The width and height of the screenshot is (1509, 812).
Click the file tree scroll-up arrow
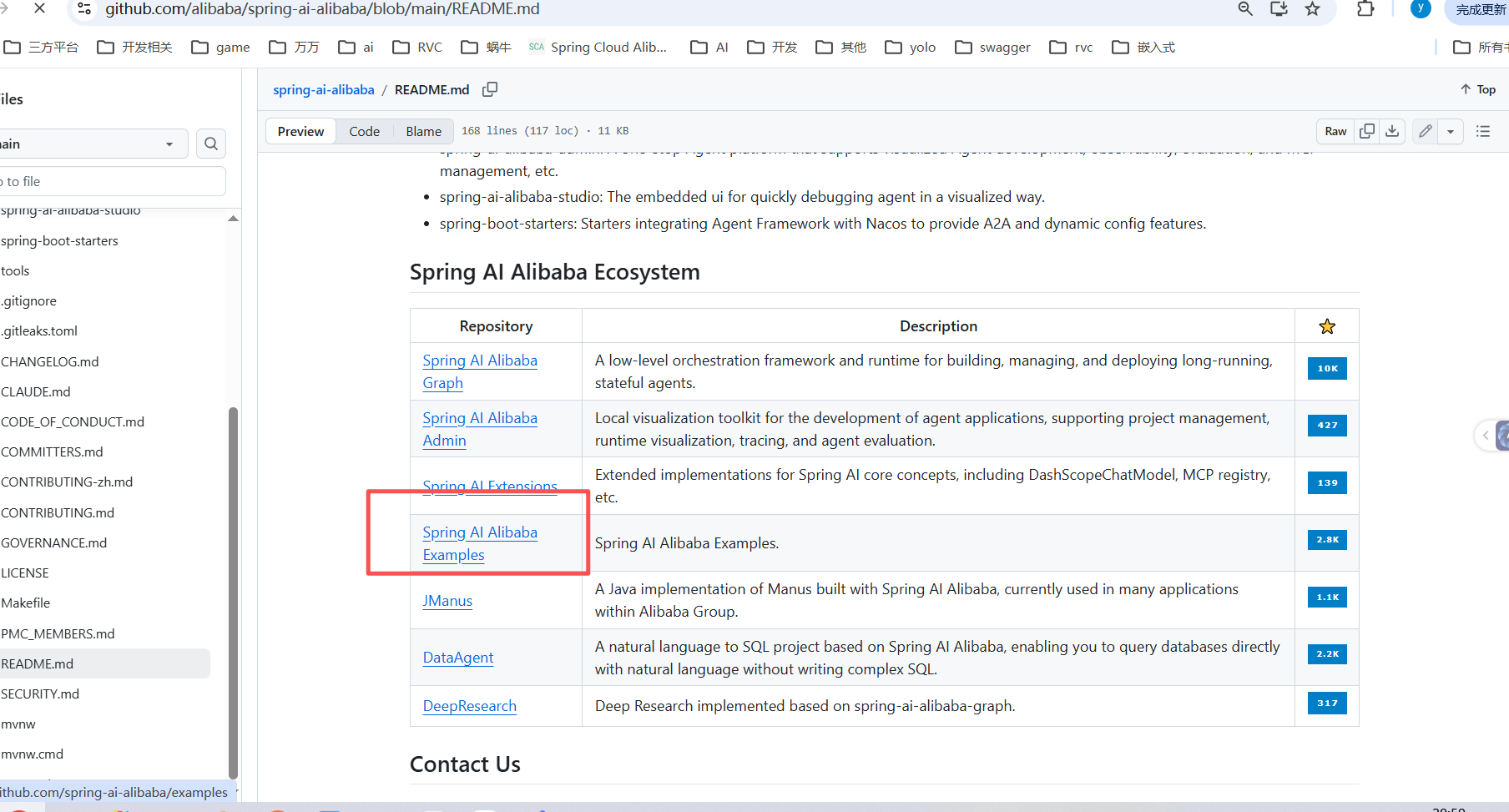[234, 219]
